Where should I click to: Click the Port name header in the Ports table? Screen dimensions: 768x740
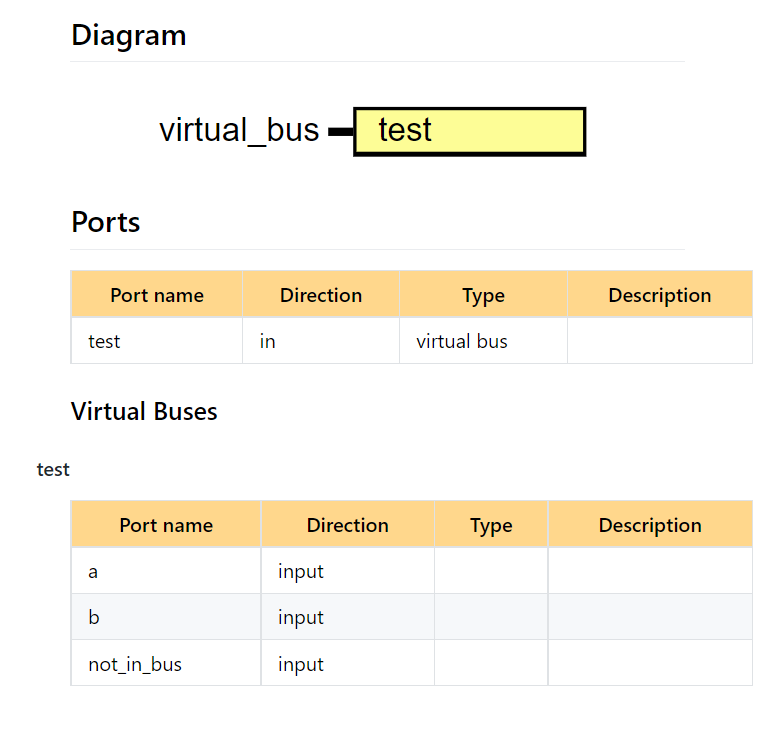[x=157, y=295]
